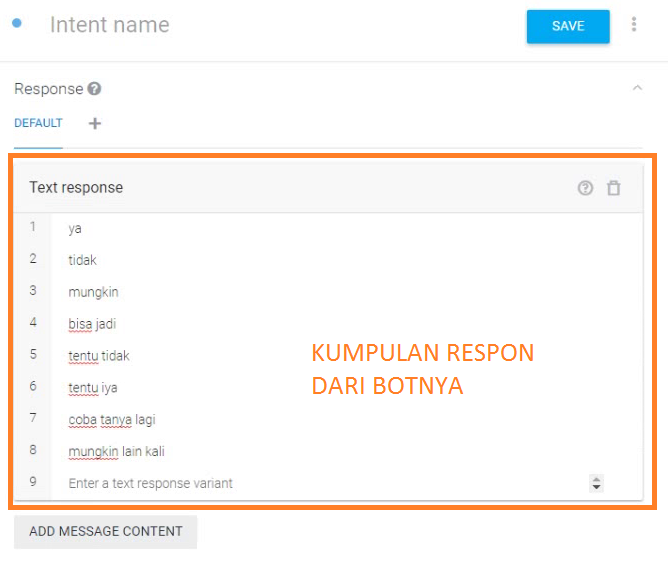The height and width of the screenshot is (563, 668).
Task: Click the response row 'mungkin lain kali'
Action: [346, 451]
